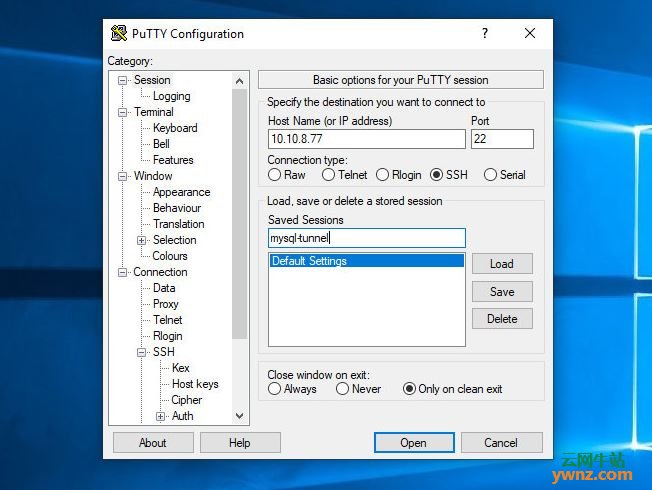Viewport: 652px width, 490px height.
Task: Choose Only on clean exit option
Action: point(409,389)
